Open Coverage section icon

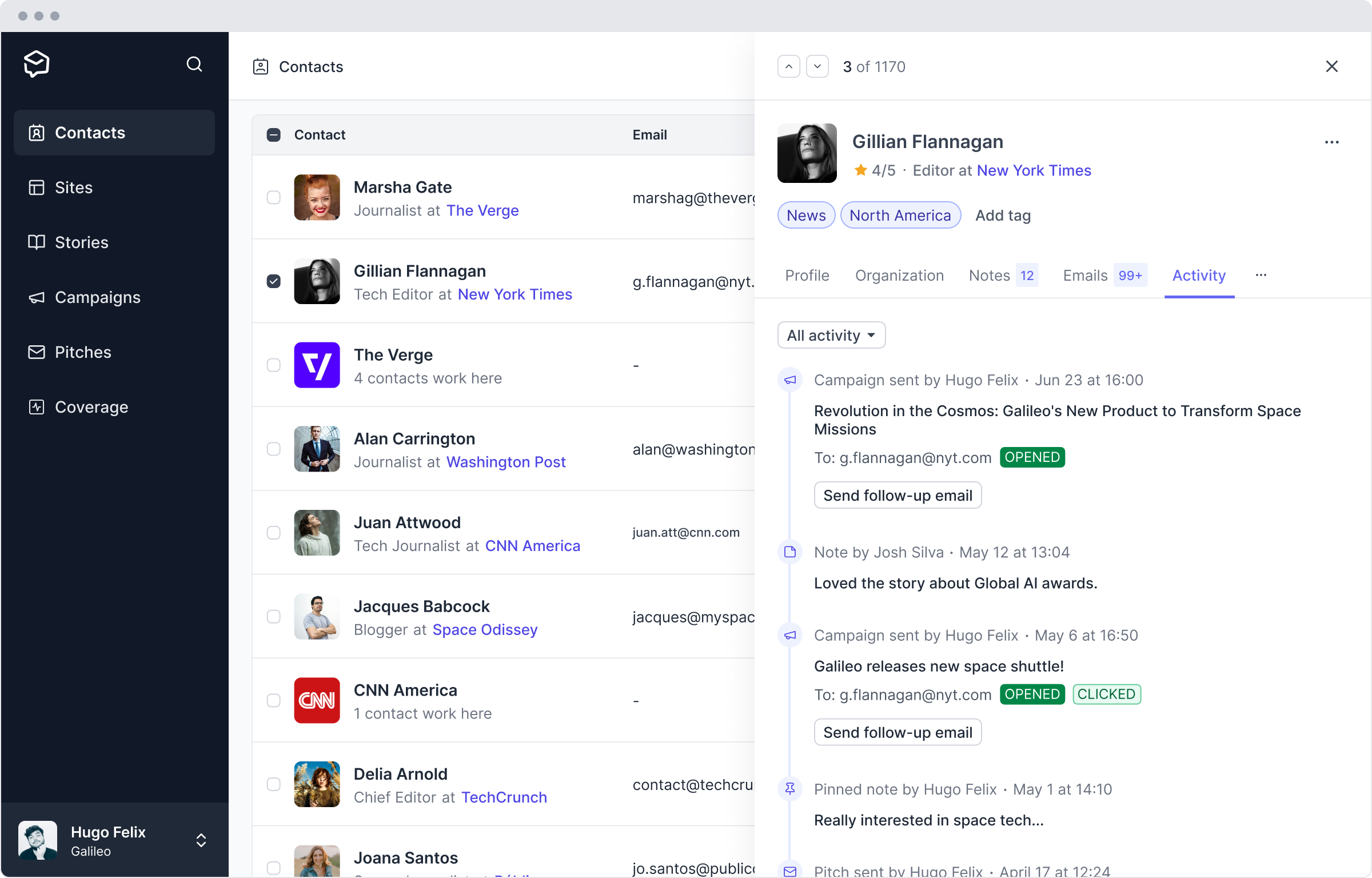37,407
